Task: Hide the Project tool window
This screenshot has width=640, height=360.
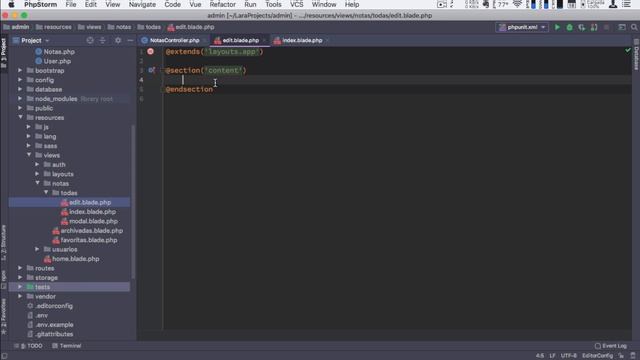Action: tap(130, 40)
